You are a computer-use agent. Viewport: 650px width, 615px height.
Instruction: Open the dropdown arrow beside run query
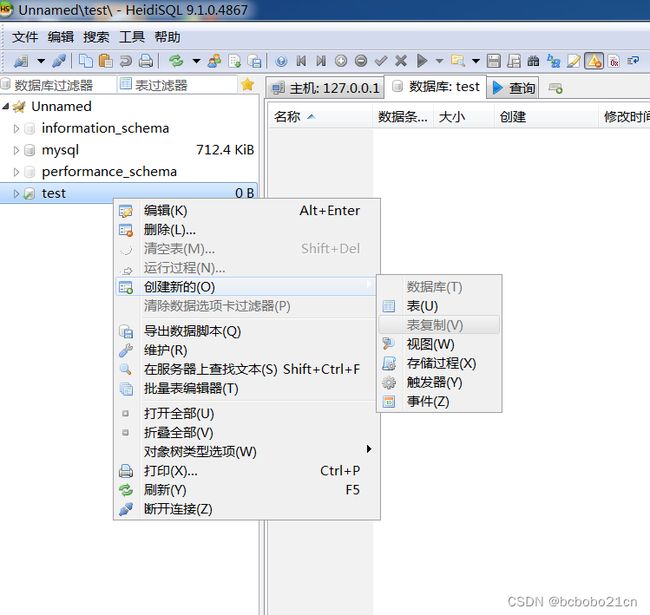[439, 61]
